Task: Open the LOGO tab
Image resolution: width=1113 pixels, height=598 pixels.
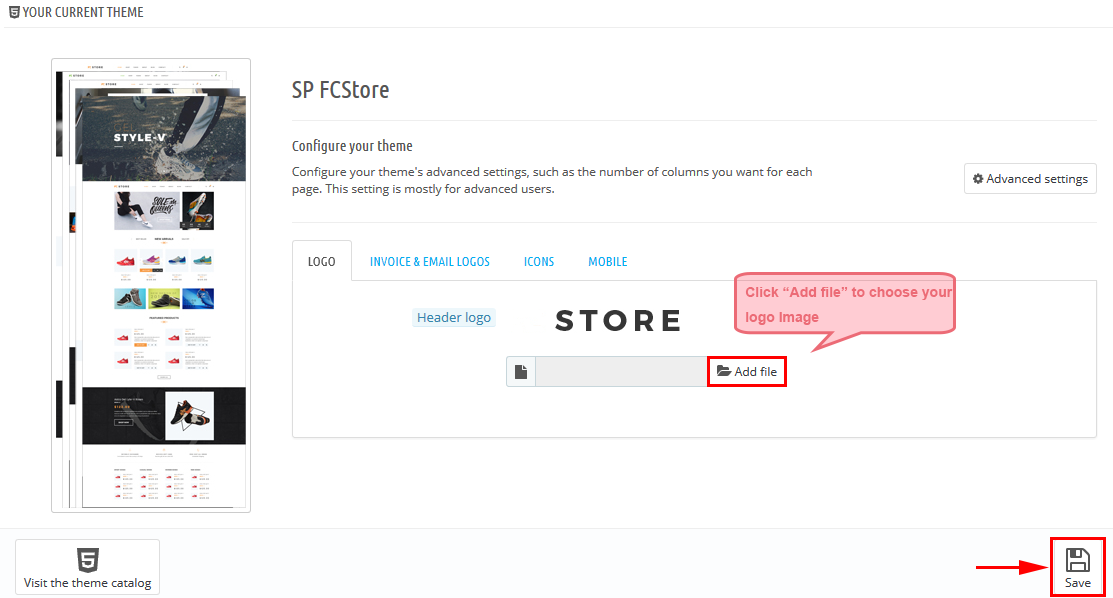Action: pyautogui.click(x=322, y=261)
